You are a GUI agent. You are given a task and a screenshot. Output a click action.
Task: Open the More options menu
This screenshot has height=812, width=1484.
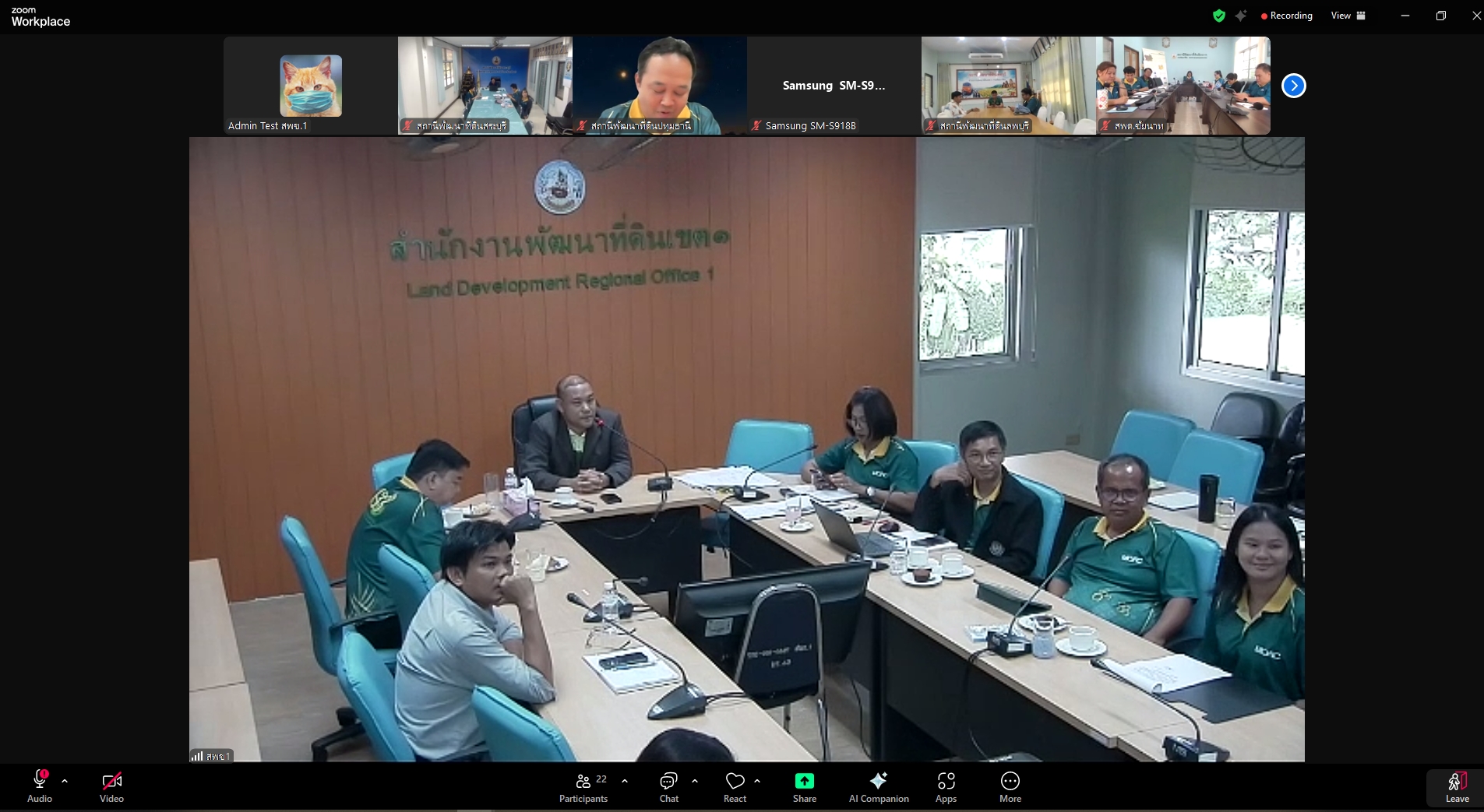coord(1010,786)
